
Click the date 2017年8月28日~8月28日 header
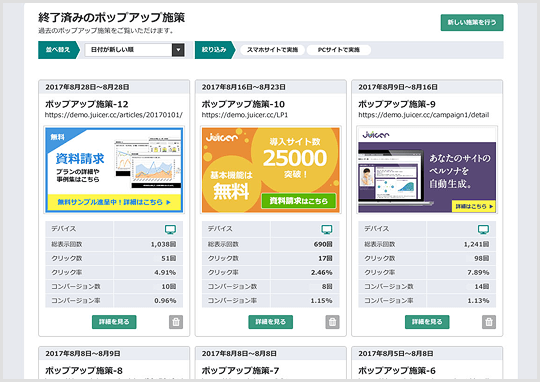coord(87,87)
